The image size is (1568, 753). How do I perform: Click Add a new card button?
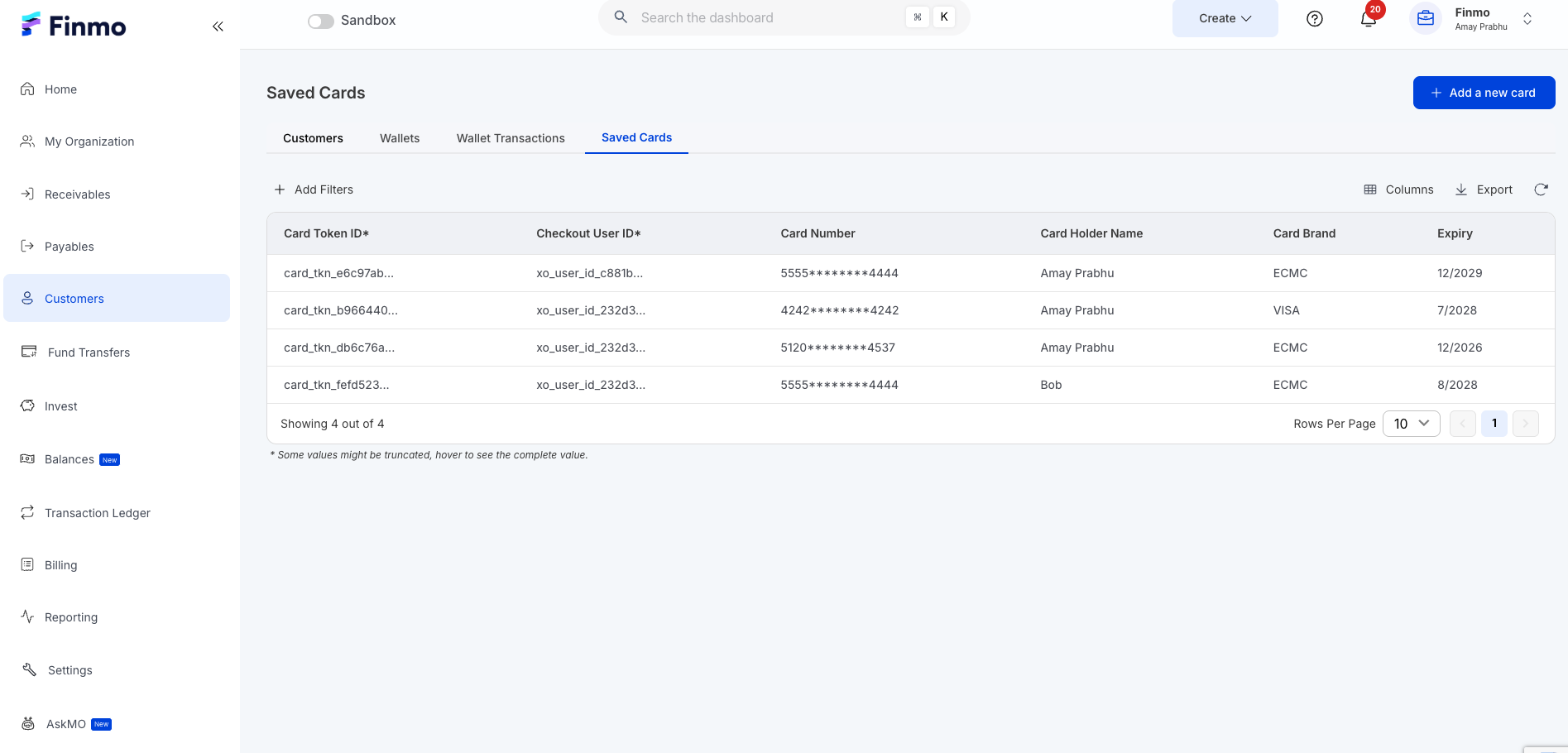pos(1484,93)
